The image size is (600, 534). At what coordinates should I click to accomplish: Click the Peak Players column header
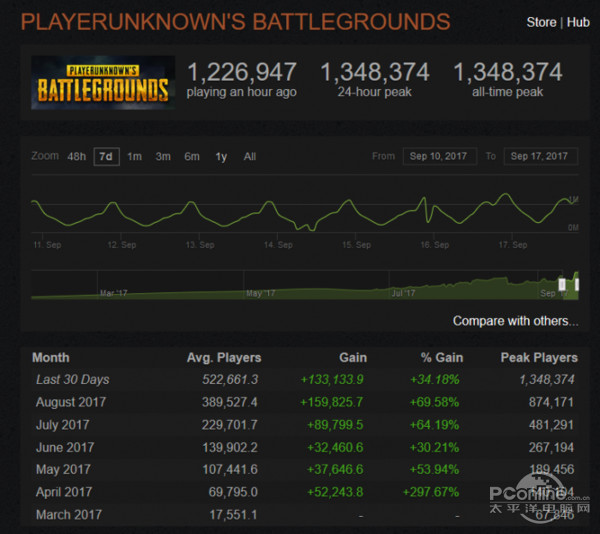click(x=538, y=357)
